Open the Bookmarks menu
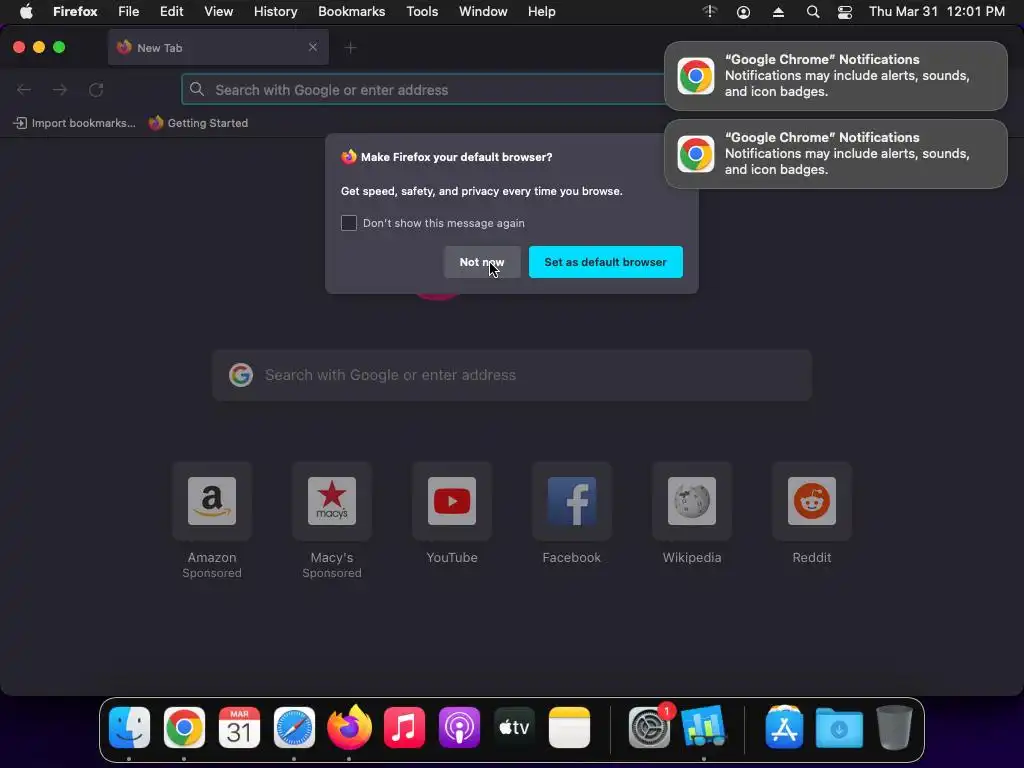Screen dimensions: 1024x768 pyautogui.click(x=351, y=12)
